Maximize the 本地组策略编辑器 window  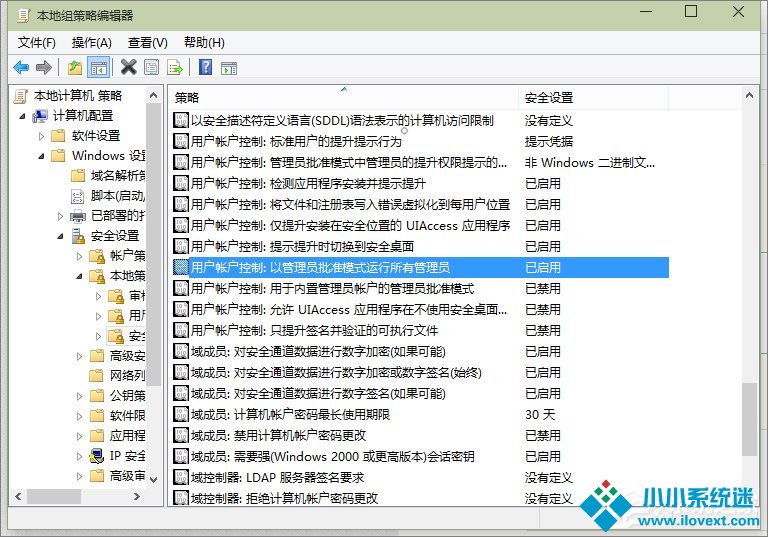tap(691, 12)
